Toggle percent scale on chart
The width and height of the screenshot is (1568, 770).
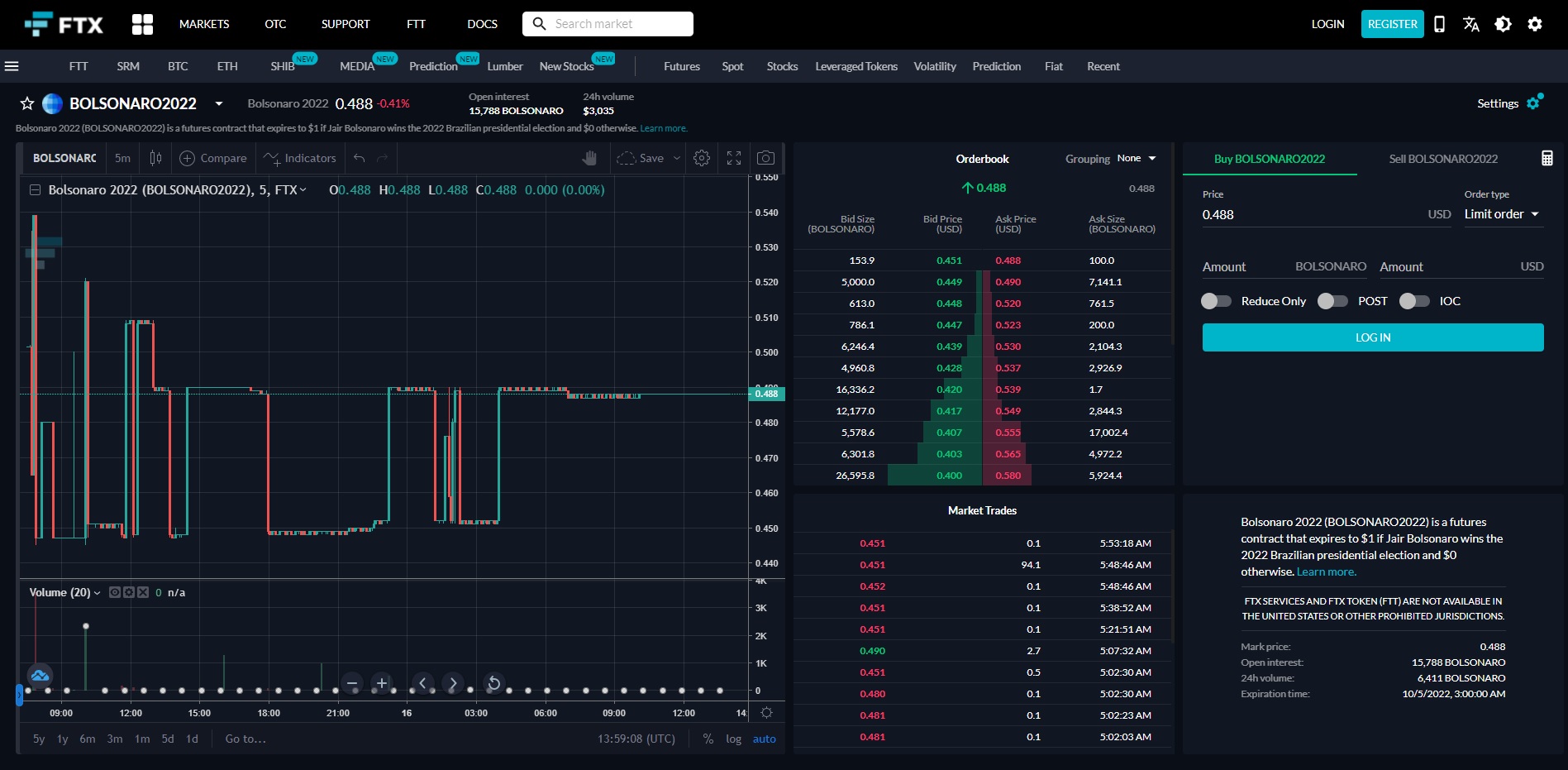[708, 739]
